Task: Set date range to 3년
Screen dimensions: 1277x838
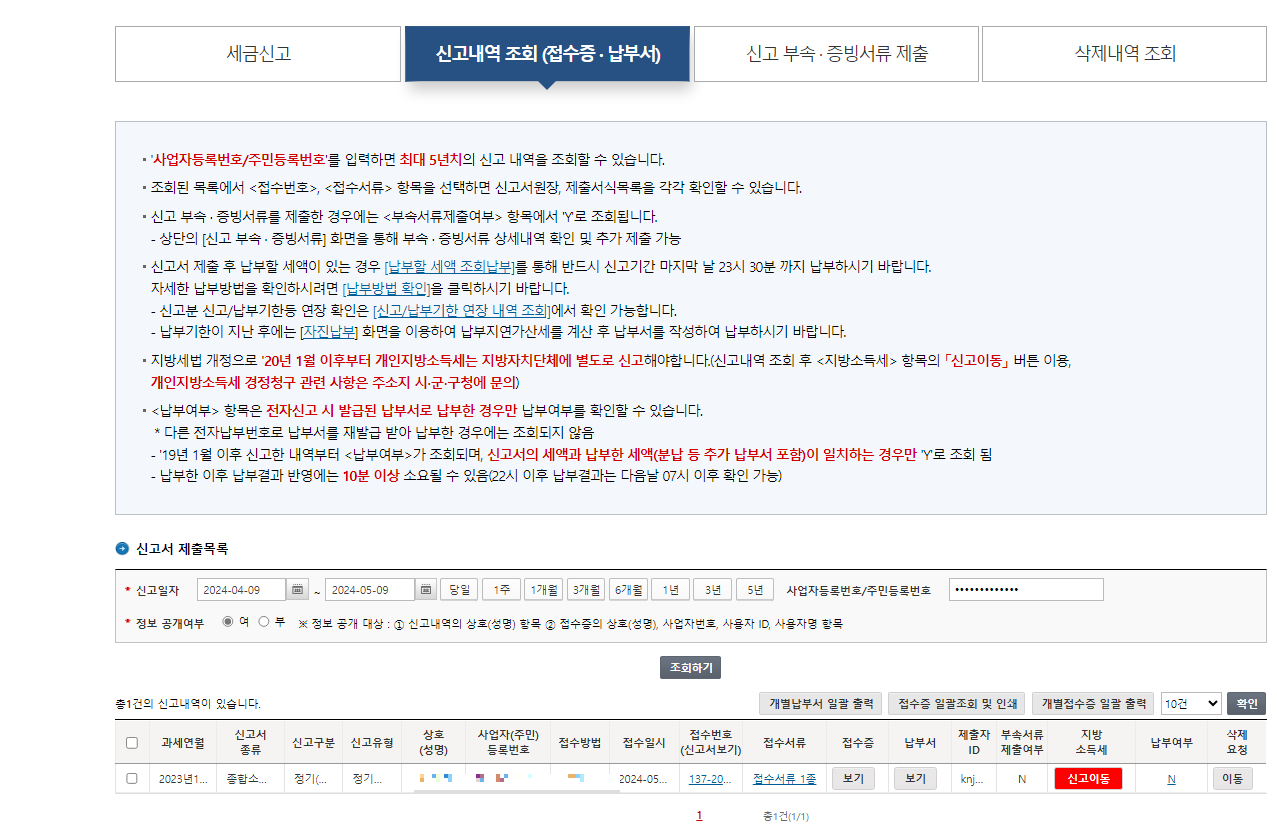Action: click(712, 590)
